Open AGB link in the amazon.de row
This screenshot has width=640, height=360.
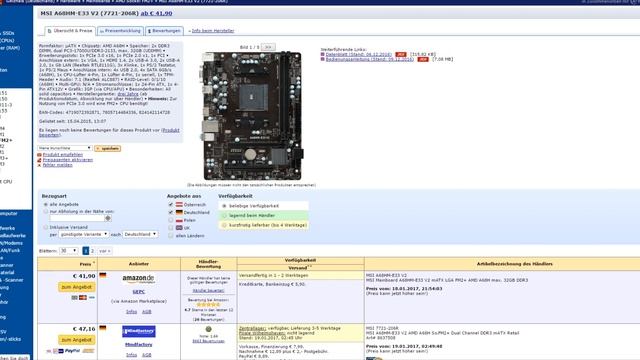click(x=147, y=311)
